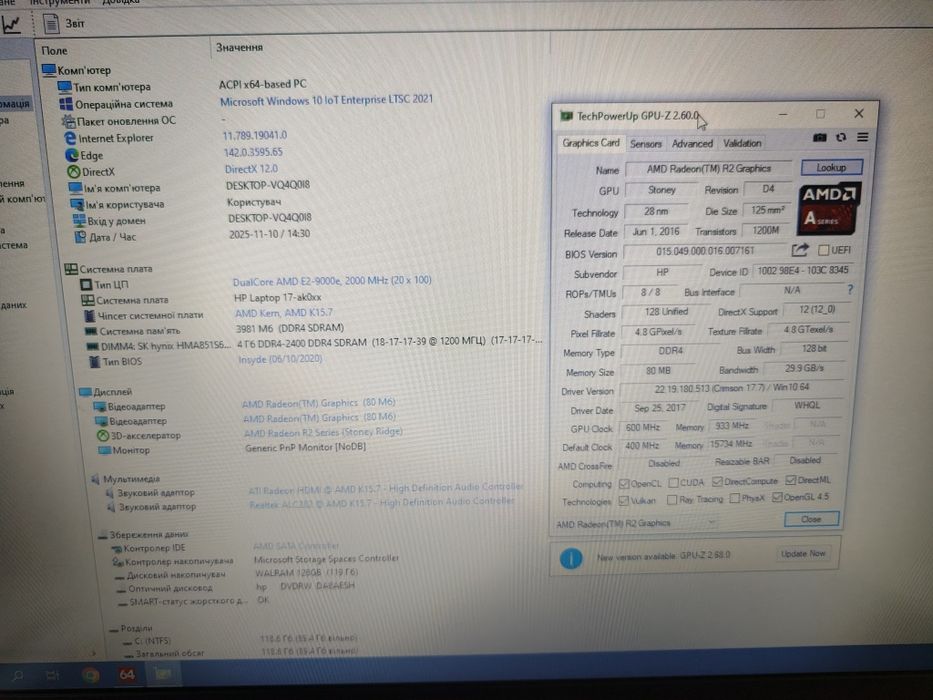Image resolution: width=933 pixels, height=700 pixels.
Task: Open Chrome from the taskbar
Action: point(90,675)
